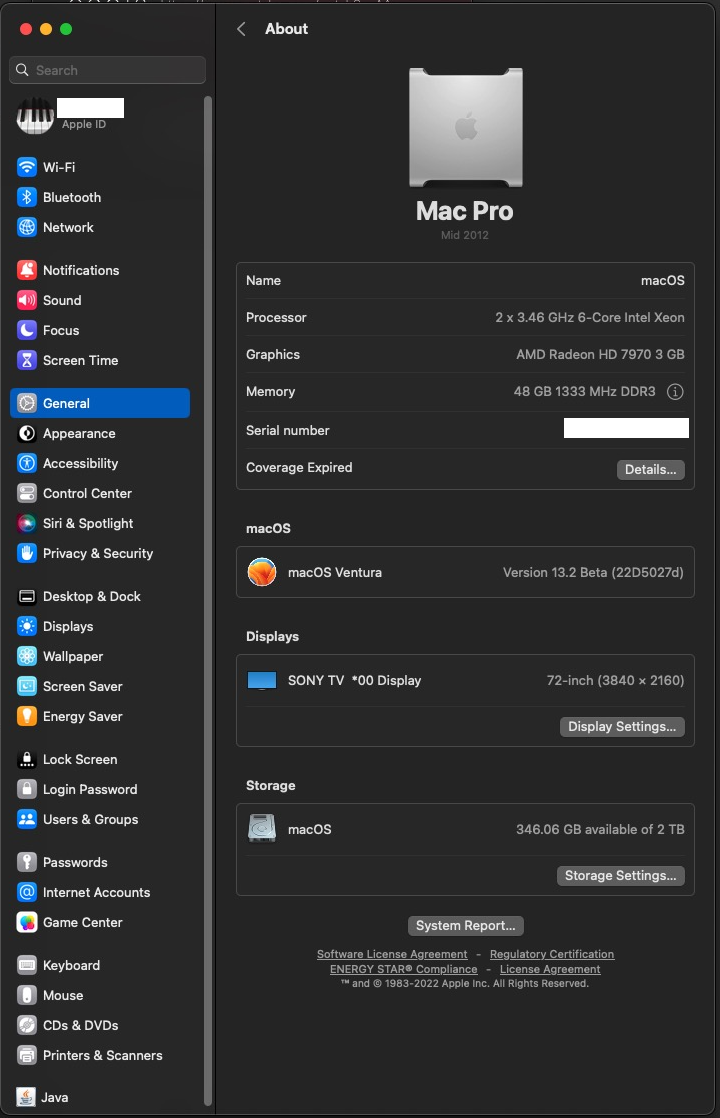Select Java in the sidebar
The image size is (720, 1118).
click(x=100, y=1097)
